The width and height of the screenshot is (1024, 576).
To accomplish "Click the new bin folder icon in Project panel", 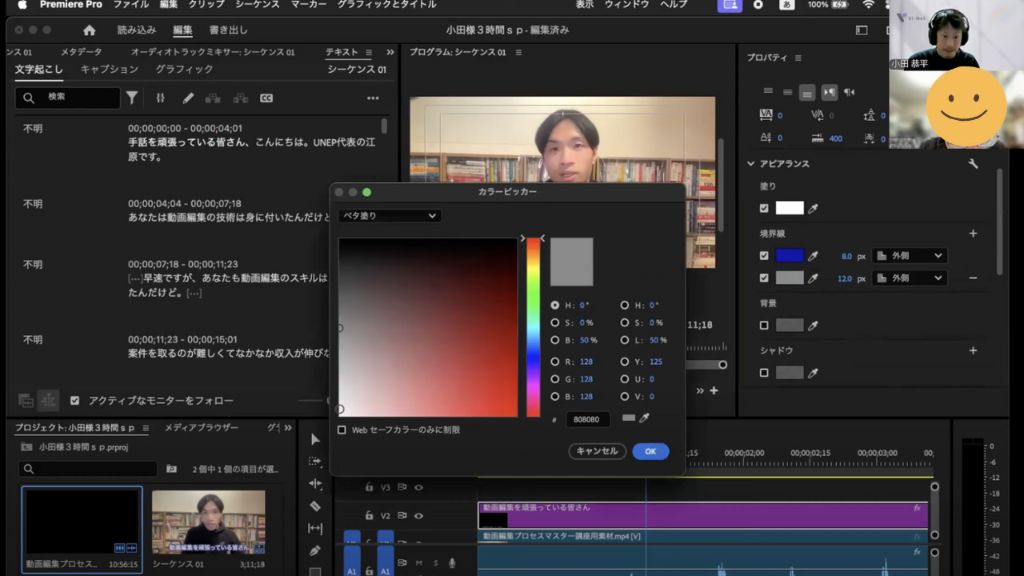I will click(x=171, y=469).
